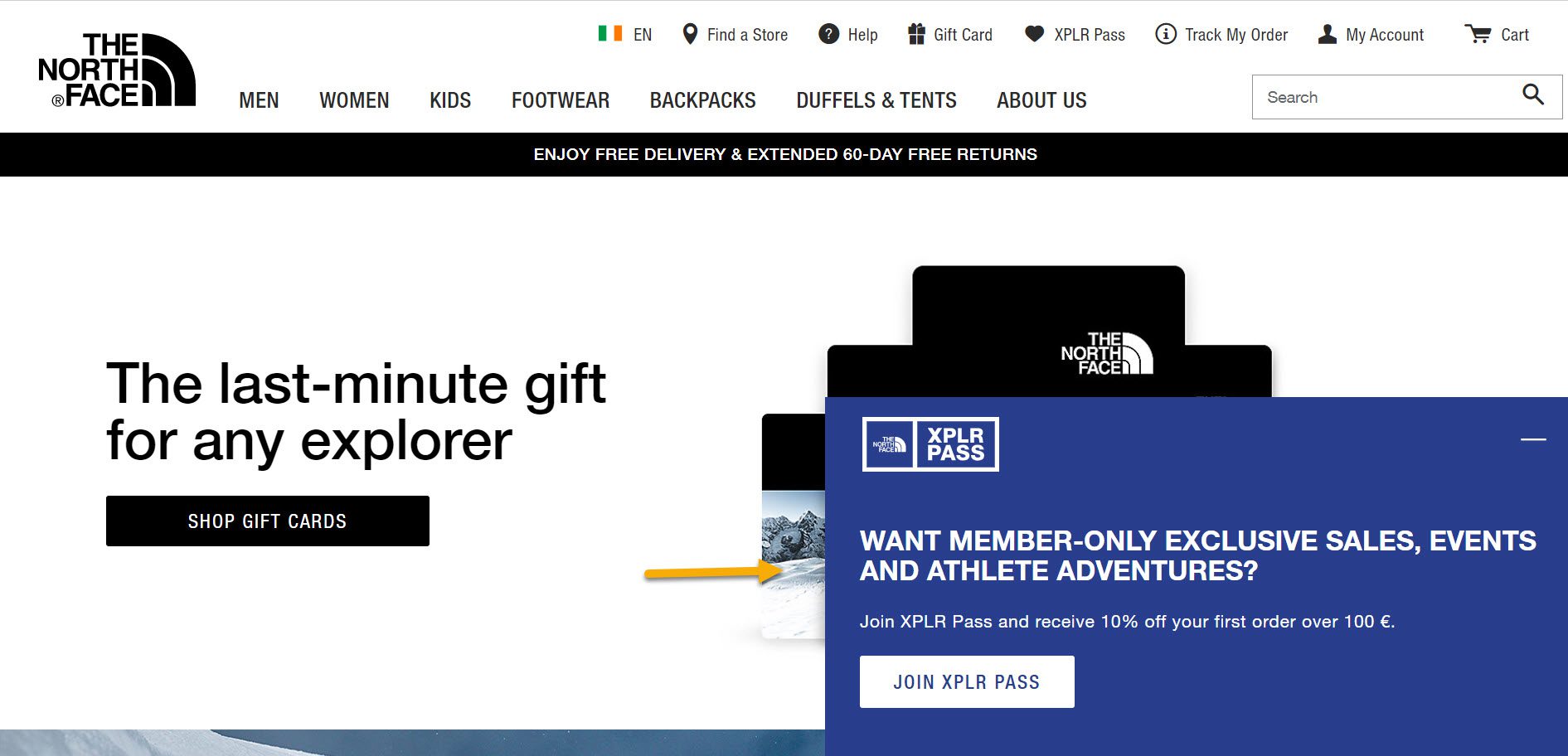Open Help via the question mark icon
The width and height of the screenshot is (1568, 756).
(828, 34)
